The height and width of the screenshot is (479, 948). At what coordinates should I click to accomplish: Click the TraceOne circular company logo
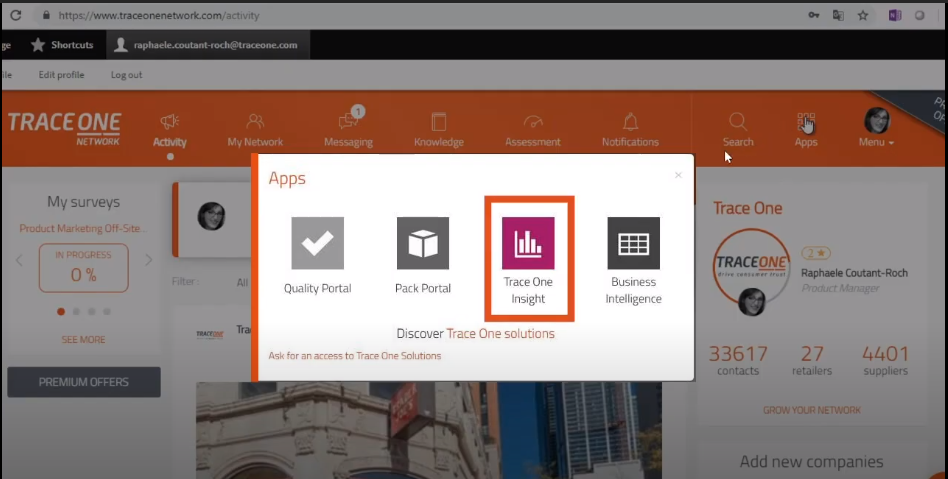752,265
